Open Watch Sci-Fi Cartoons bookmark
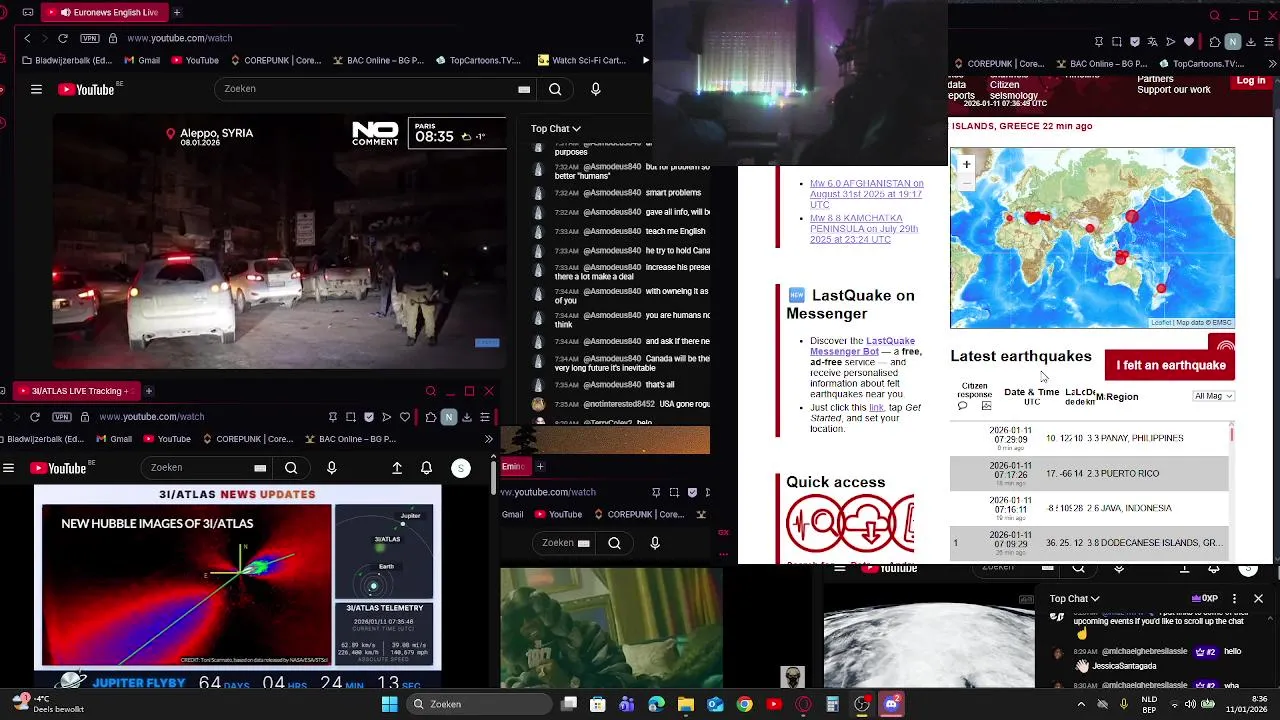 581,60
